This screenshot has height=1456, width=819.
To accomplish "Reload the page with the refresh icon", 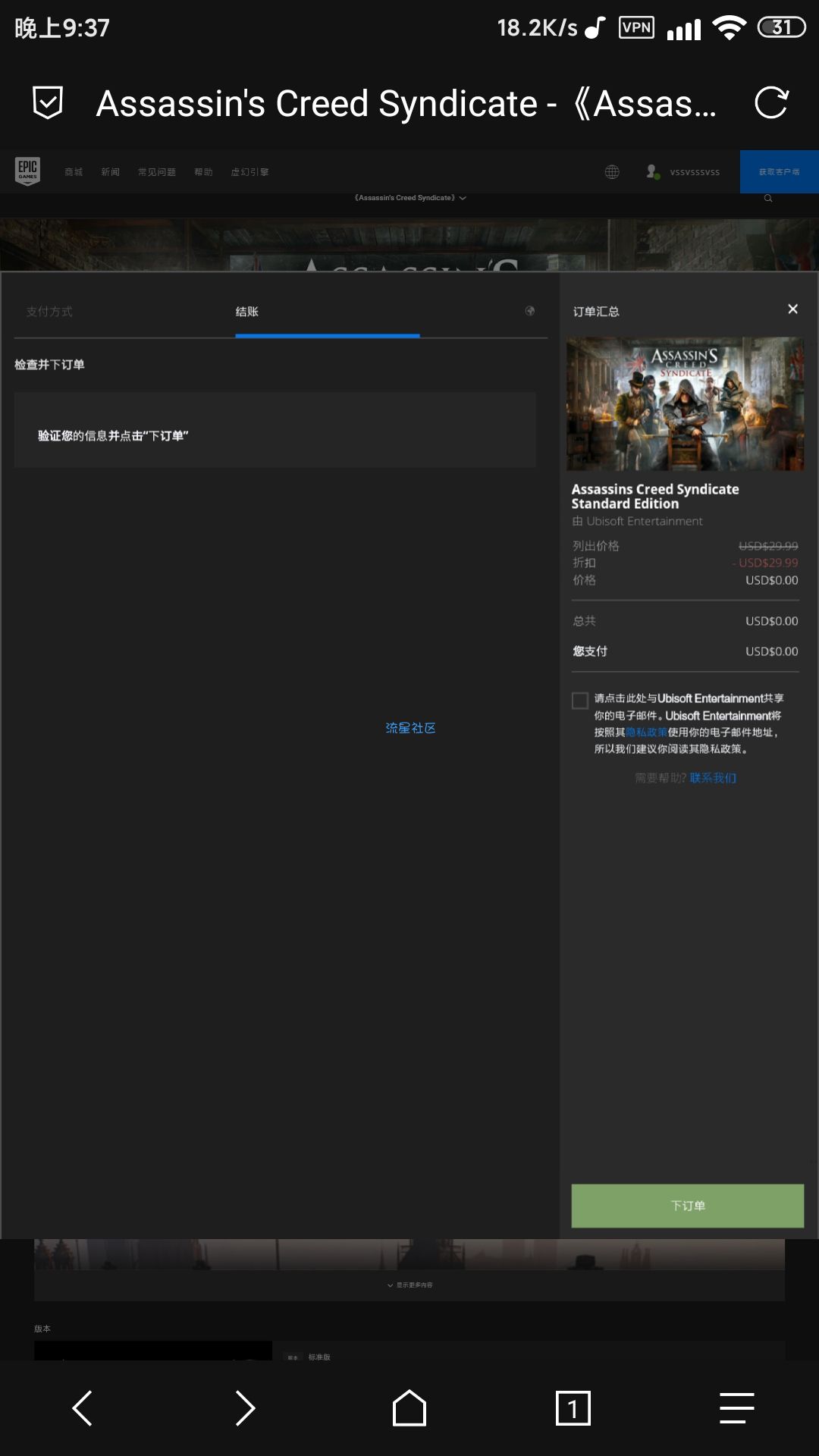I will pyautogui.click(x=772, y=102).
